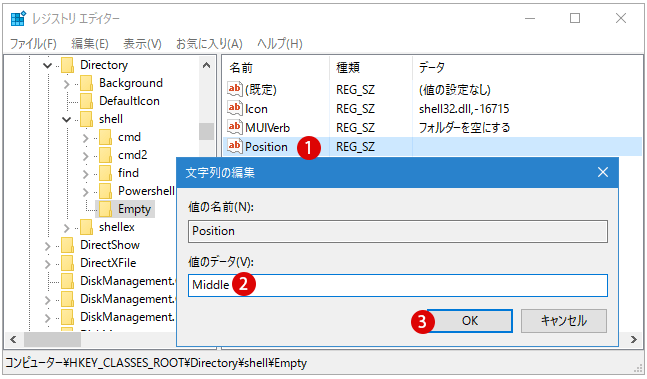Screen dimensions: 647x379
Task: Click the 値のデータ field containing Middle
Action: click(398, 285)
